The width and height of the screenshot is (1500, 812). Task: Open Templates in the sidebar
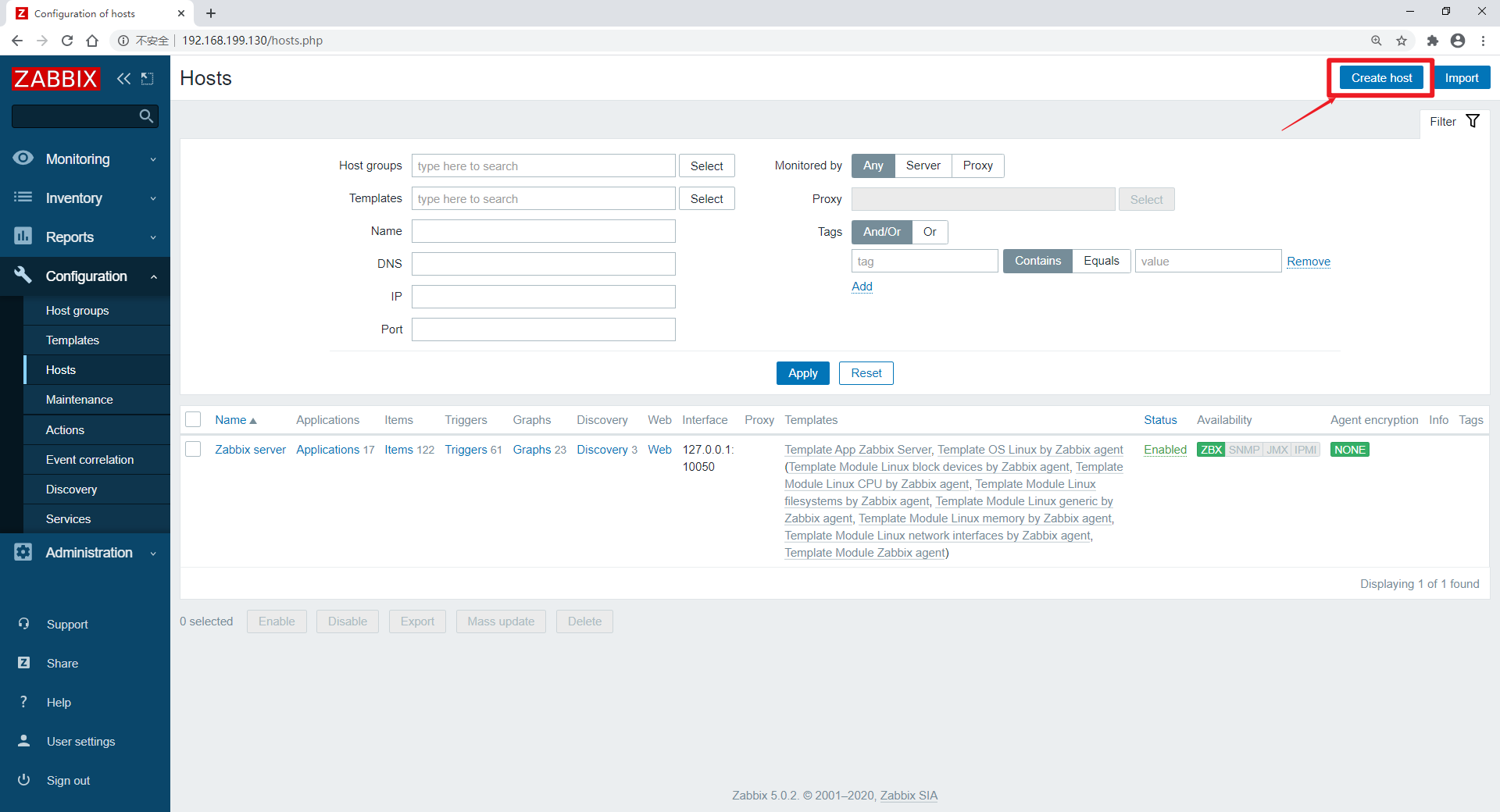point(73,340)
